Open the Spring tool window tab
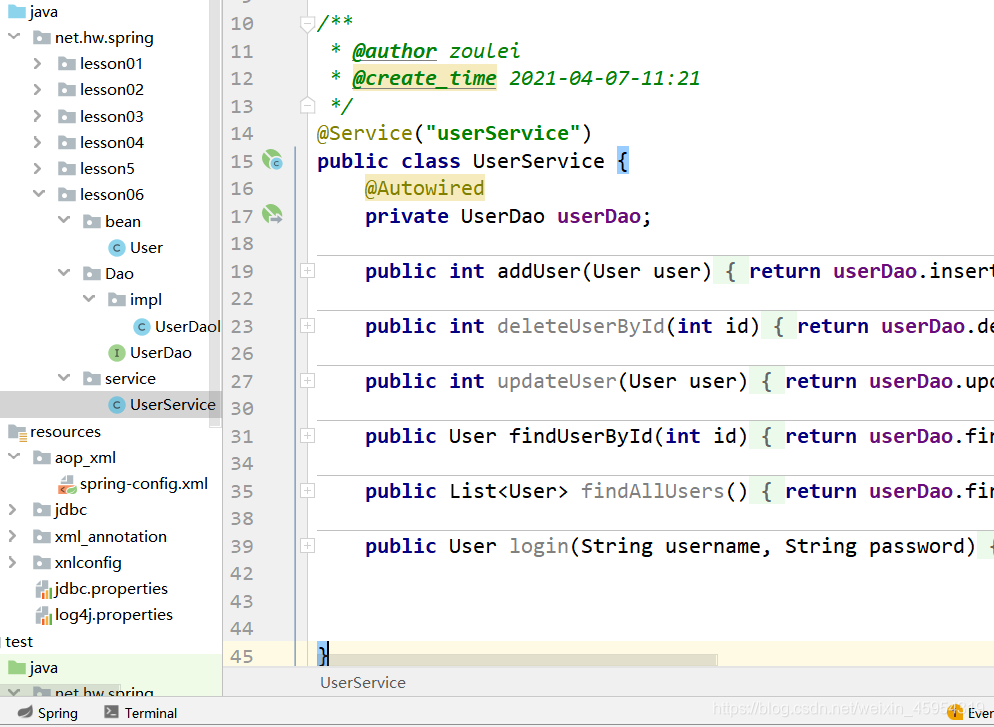The image size is (994, 727). click(48, 712)
